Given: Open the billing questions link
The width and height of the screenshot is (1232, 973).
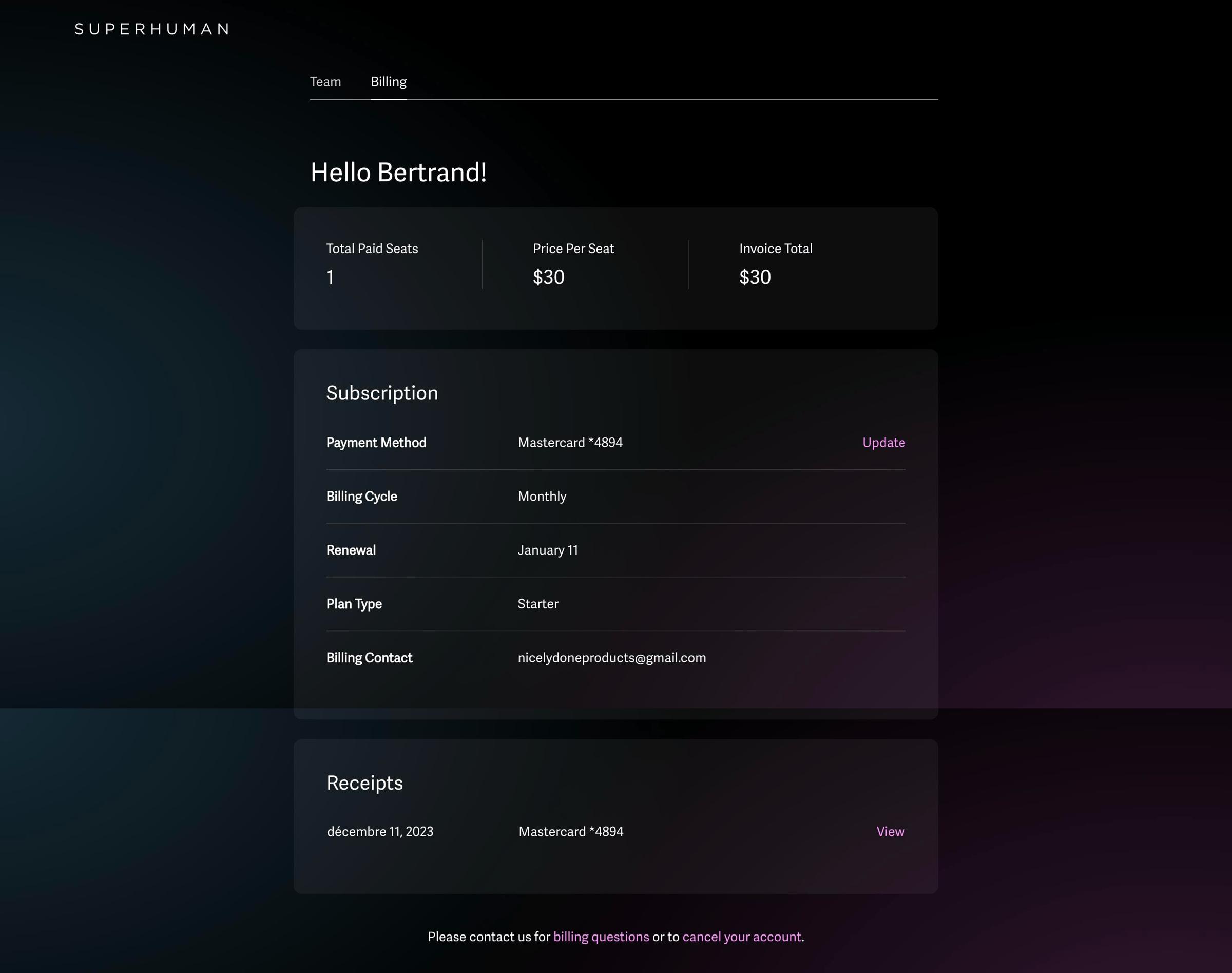Looking at the screenshot, I should tap(601, 937).
